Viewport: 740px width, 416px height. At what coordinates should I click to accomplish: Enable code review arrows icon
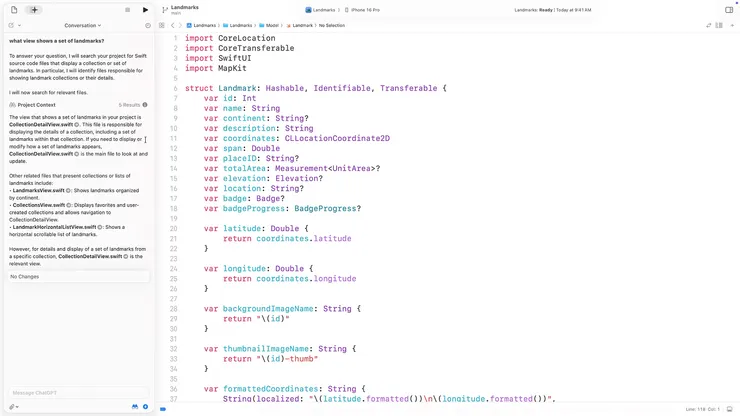(x=708, y=25)
